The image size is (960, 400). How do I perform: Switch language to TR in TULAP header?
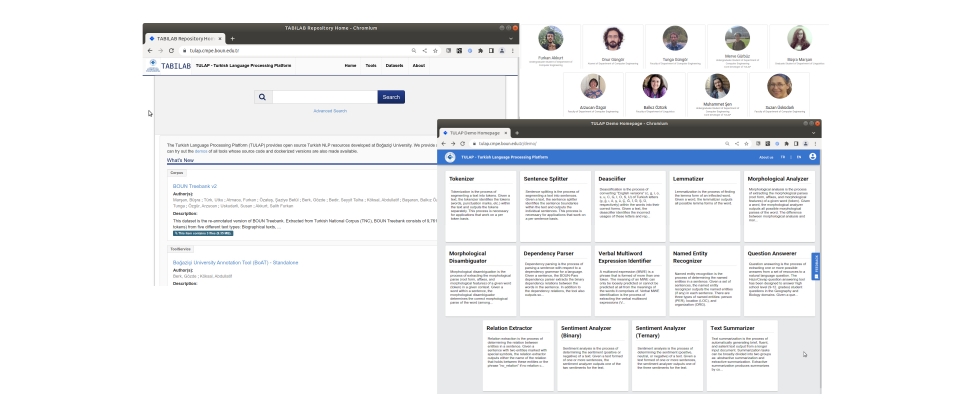pos(783,157)
